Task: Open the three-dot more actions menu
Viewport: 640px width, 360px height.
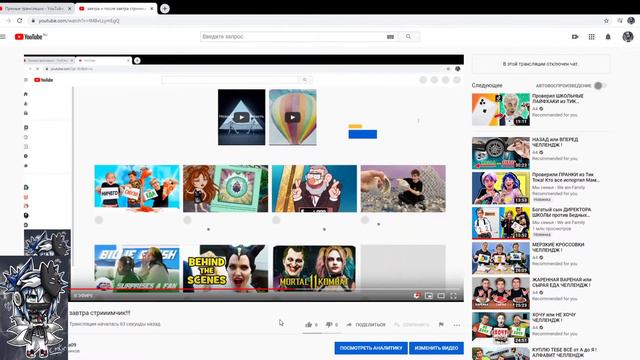Action: [x=457, y=325]
